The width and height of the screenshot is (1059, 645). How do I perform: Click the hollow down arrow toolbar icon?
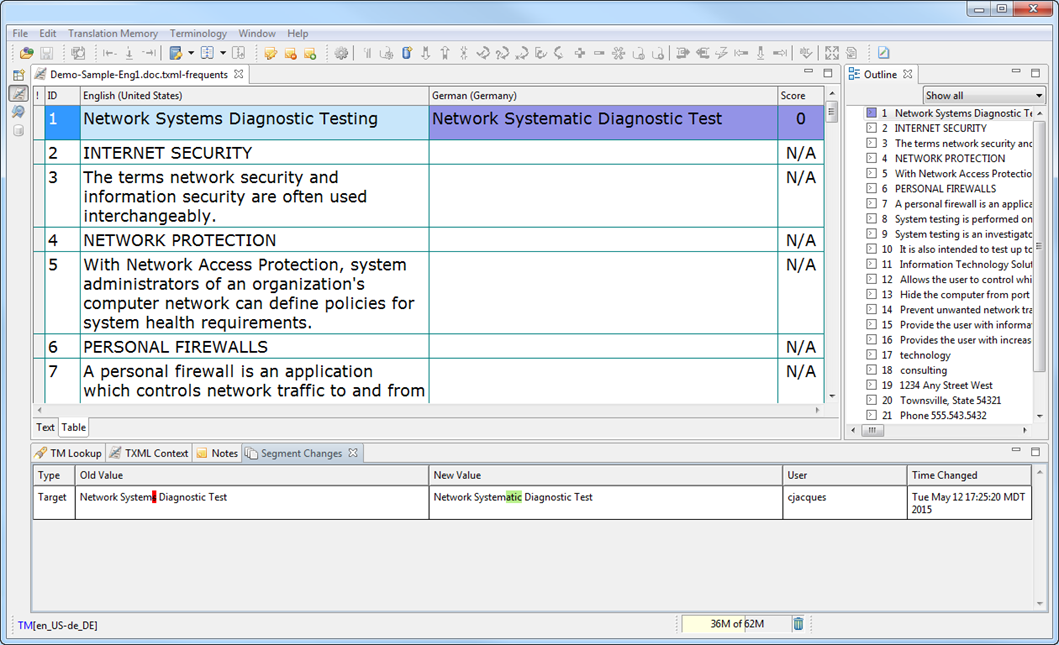[425, 53]
